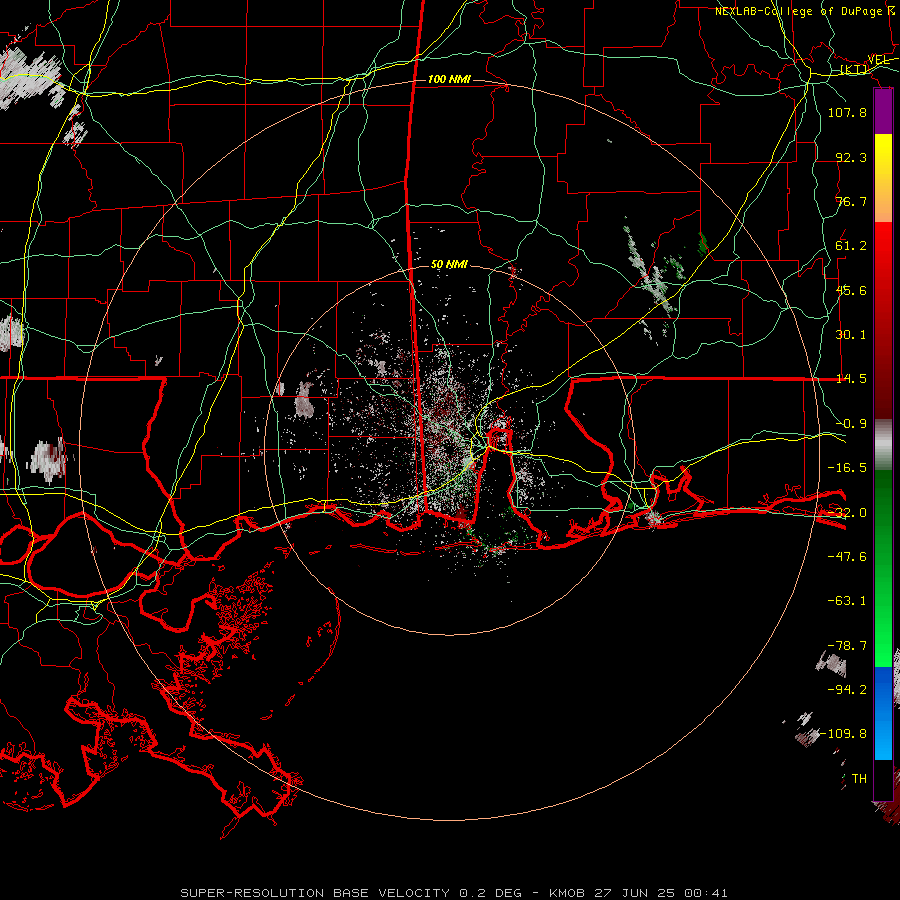Pick the -63.1 scale value

[847, 601]
